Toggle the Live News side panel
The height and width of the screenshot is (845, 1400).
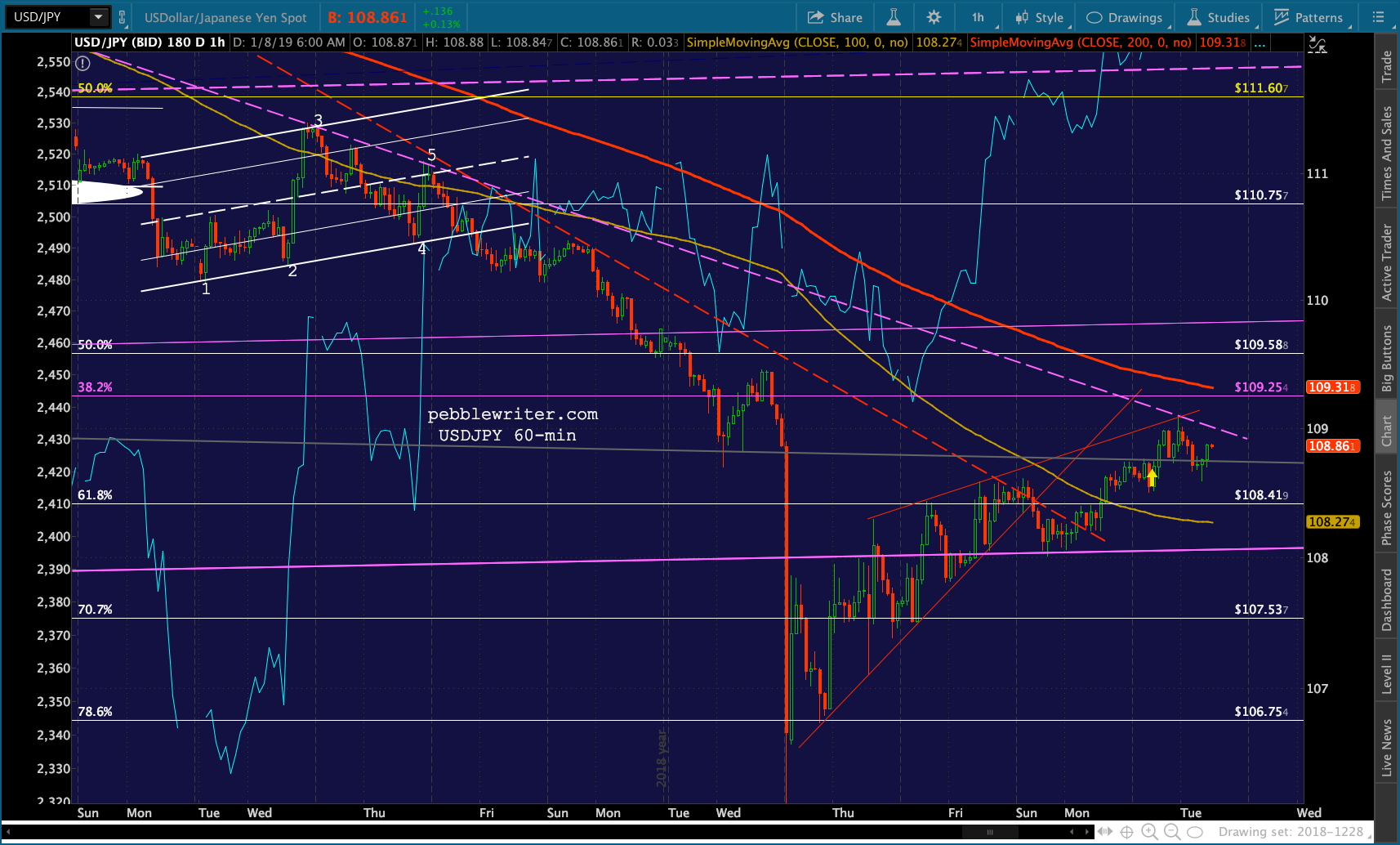pos(1386,747)
